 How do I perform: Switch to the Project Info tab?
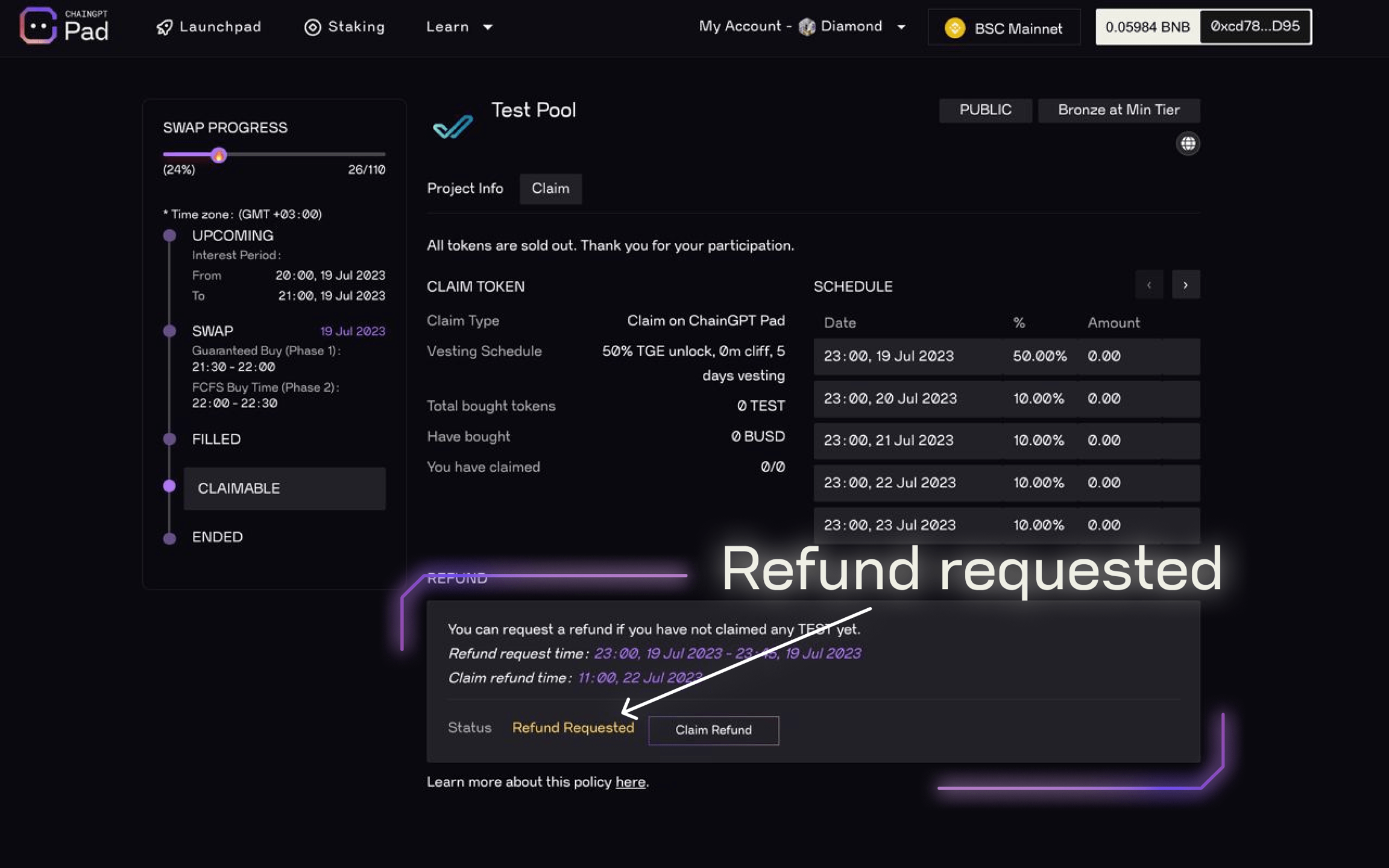click(x=465, y=189)
